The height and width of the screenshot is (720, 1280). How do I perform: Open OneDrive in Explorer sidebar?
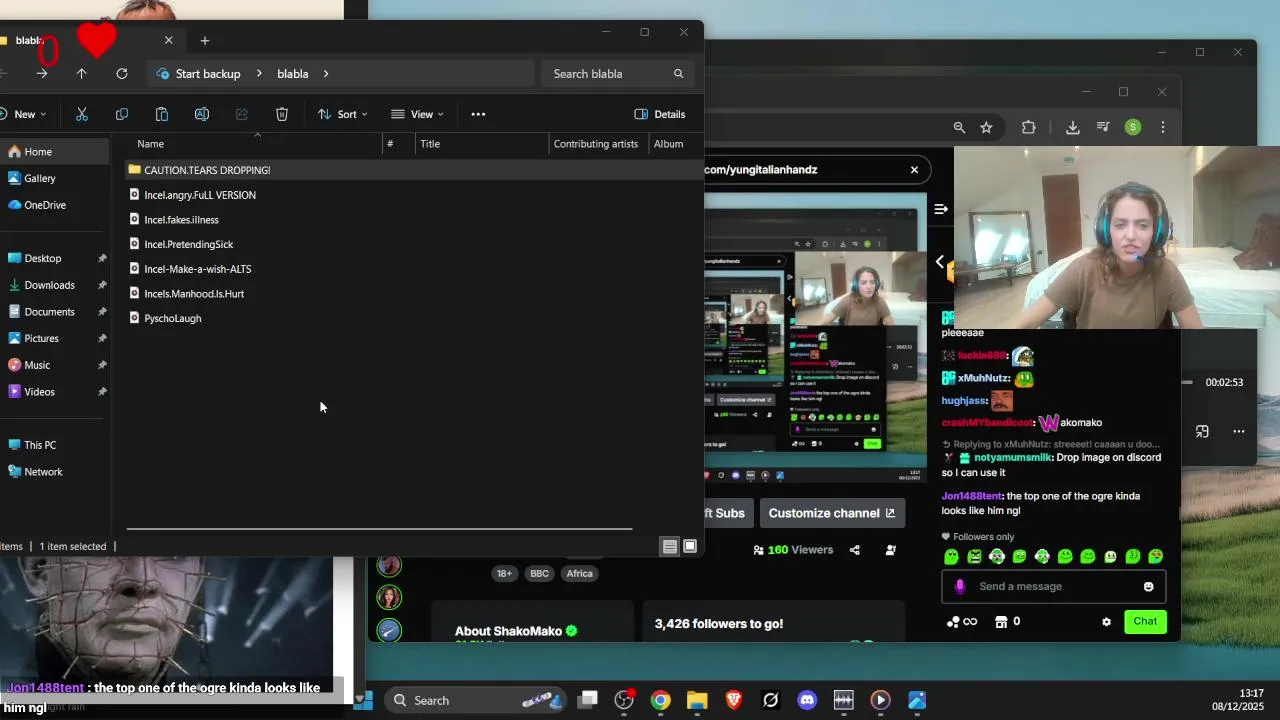[54, 205]
